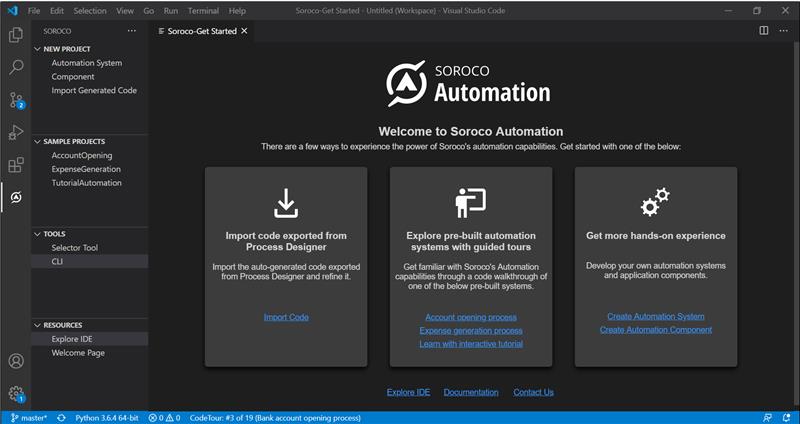The width and height of the screenshot is (800, 424).
Task: Click Create Automation Component link
Action: click(656, 330)
